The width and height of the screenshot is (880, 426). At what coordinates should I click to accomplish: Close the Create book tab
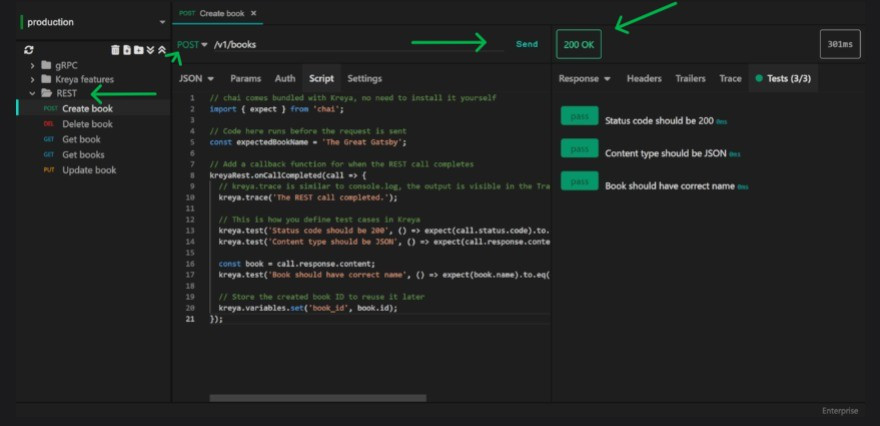click(x=254, y=13)
